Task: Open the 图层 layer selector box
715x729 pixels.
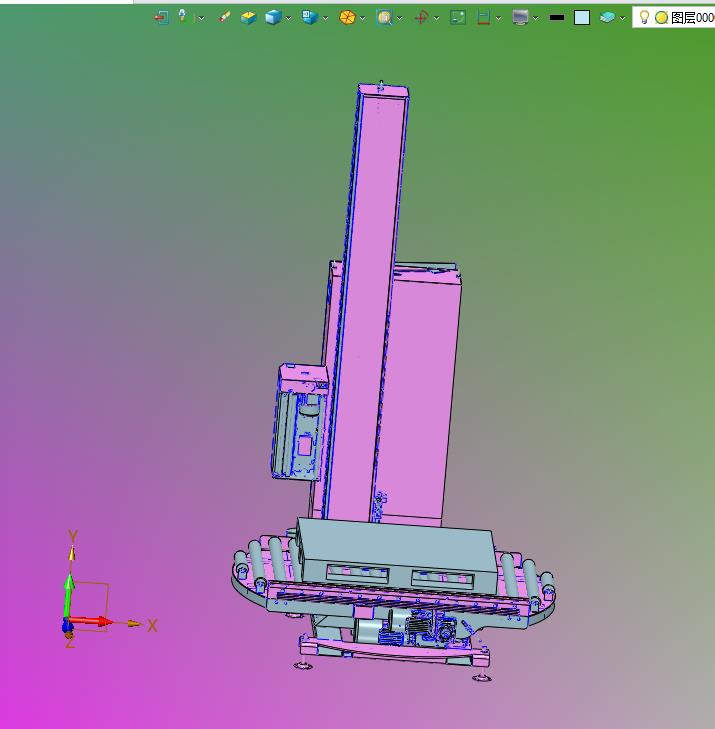Action: 674,18
